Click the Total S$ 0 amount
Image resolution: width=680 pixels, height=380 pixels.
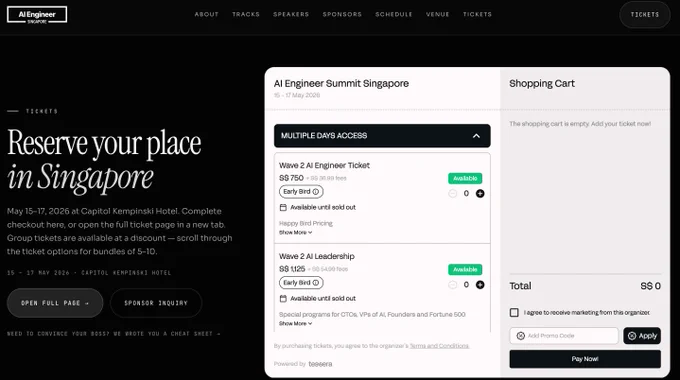coord(651,286)
